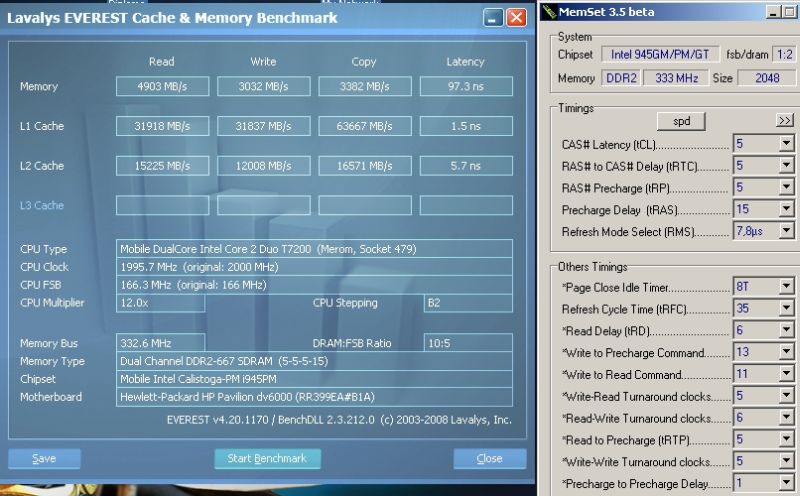Click the Memory Copy value 3382 MB/s
800x496 pixels.
[365, 86]
